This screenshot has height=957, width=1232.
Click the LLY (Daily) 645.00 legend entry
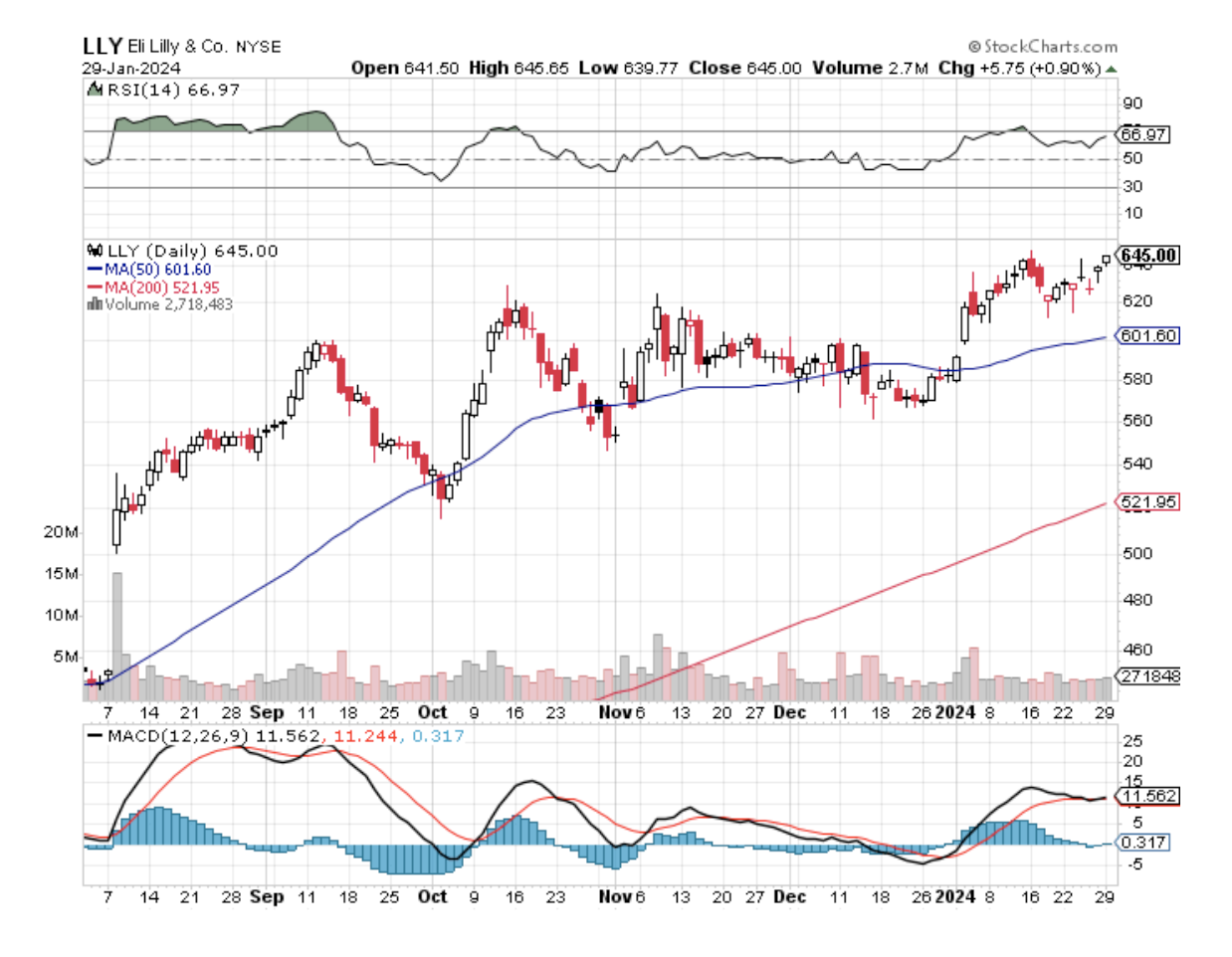pos(192,251)
